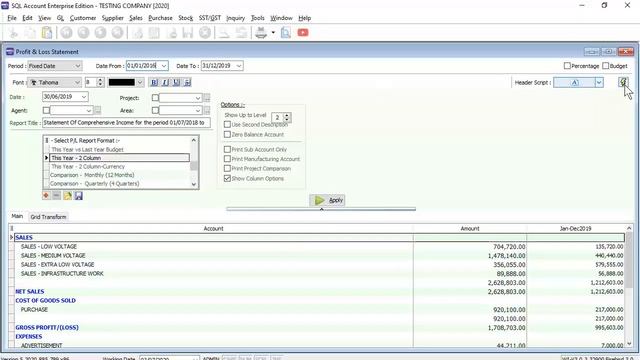Toggle Bold font style button
Viewport: 640px width, 360px height.
154,82
